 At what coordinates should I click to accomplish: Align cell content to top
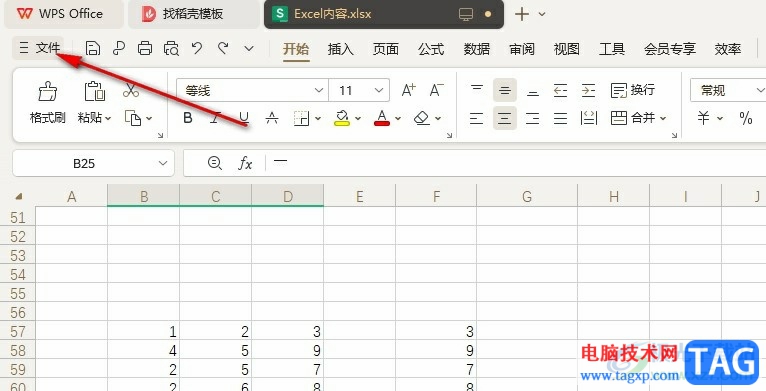(x=477, y=90)
